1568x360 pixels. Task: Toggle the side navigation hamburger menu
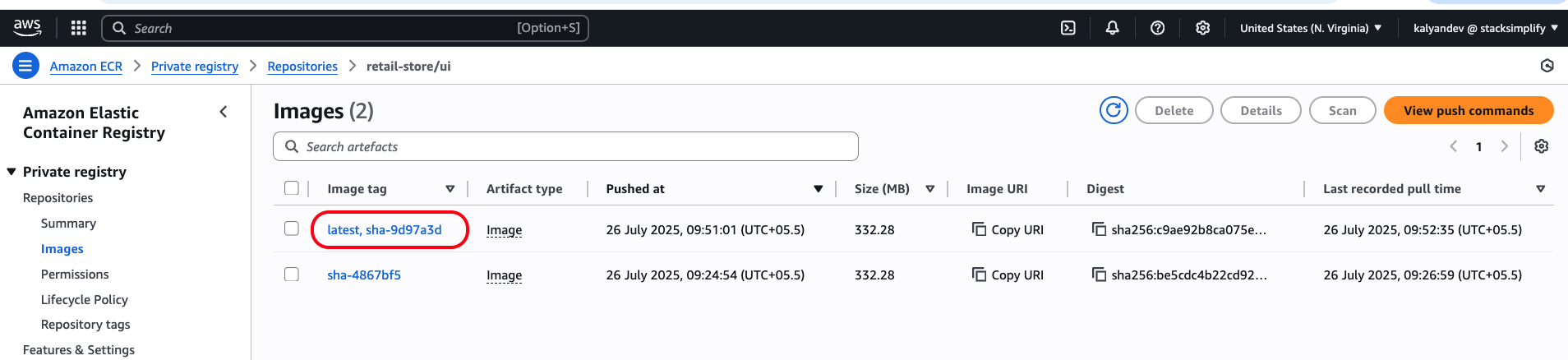click(x=25, y=66)
